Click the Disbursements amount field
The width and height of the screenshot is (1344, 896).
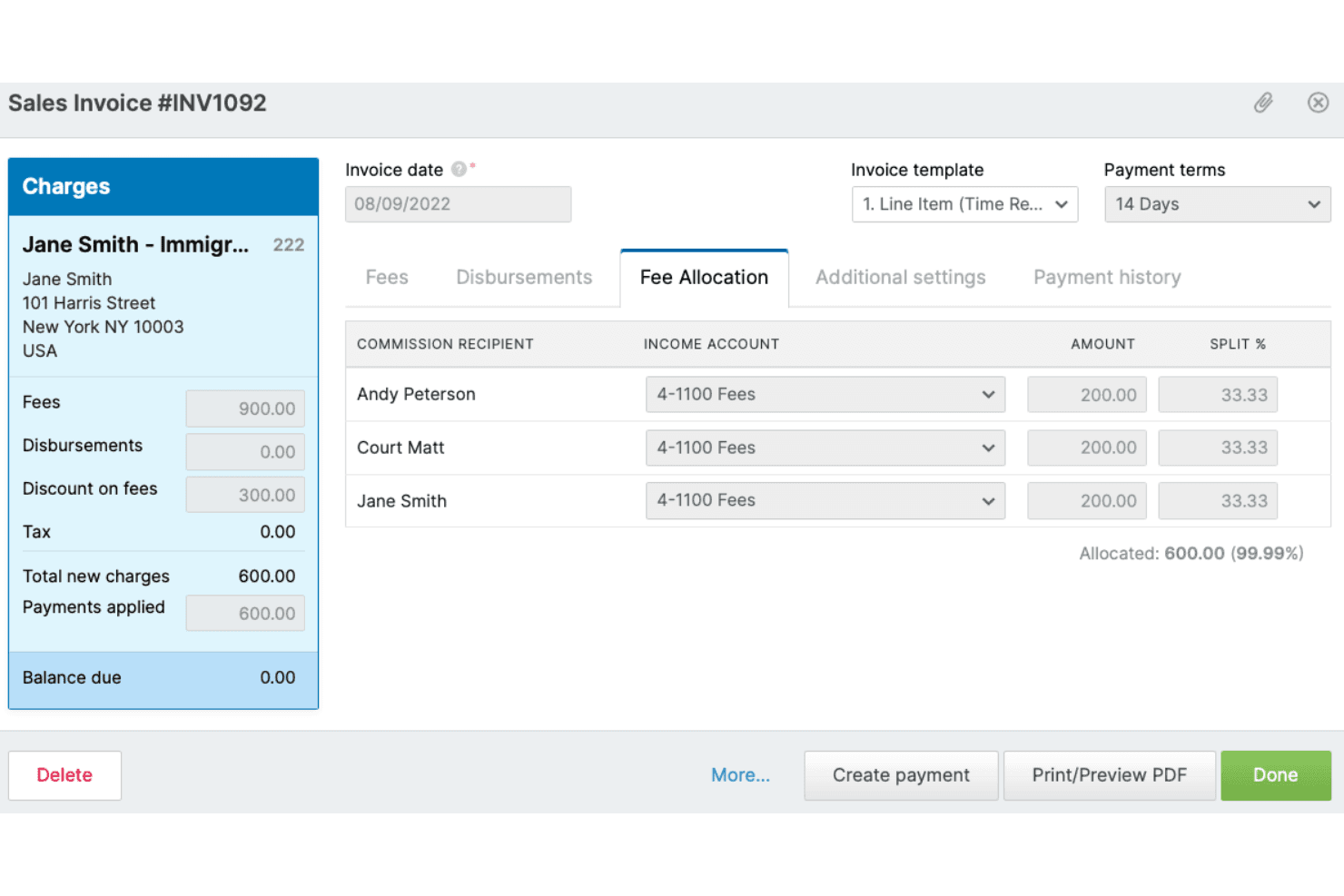pos(245,452)
